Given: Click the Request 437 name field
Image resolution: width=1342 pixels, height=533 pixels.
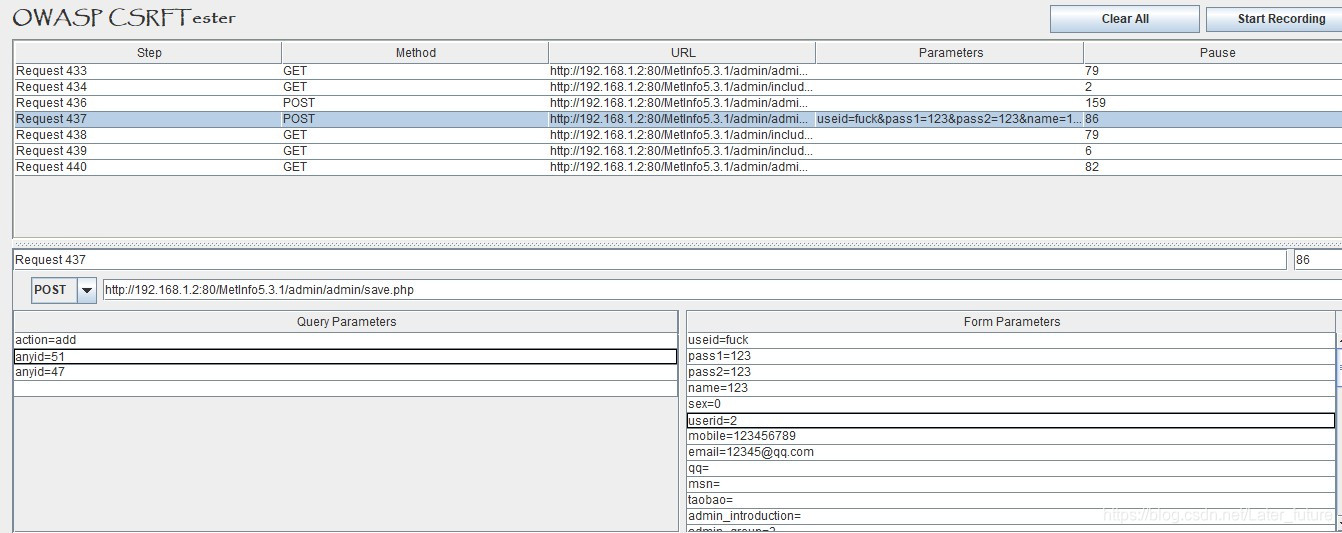Looking at the screenshot, I should point(650,260).
